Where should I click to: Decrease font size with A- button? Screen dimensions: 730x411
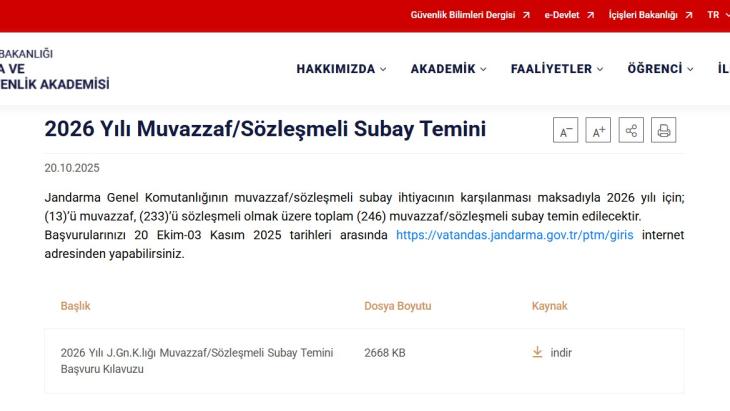coord(565,131)
